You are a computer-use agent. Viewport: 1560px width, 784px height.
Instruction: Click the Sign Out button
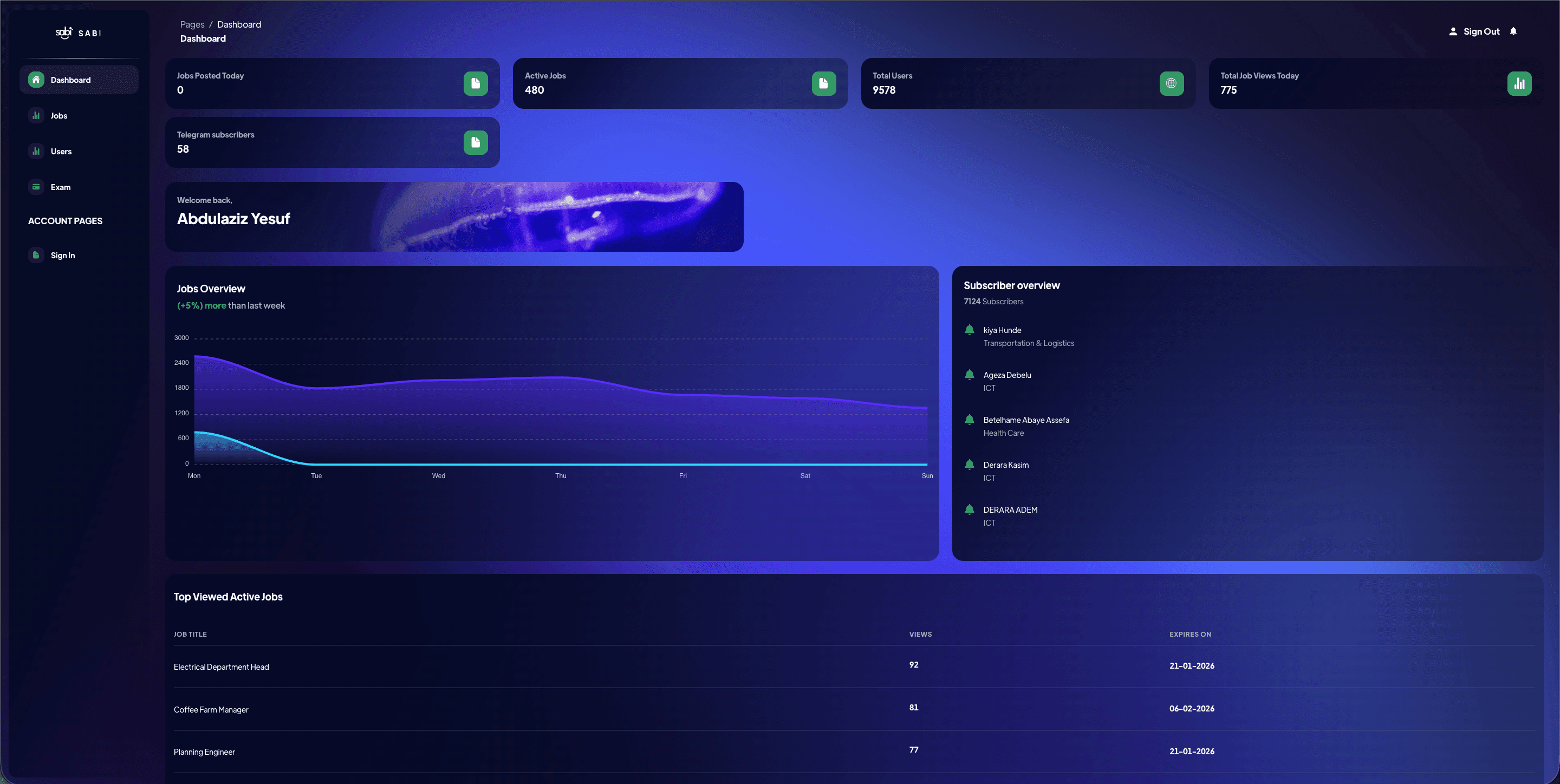(1481, 31)
